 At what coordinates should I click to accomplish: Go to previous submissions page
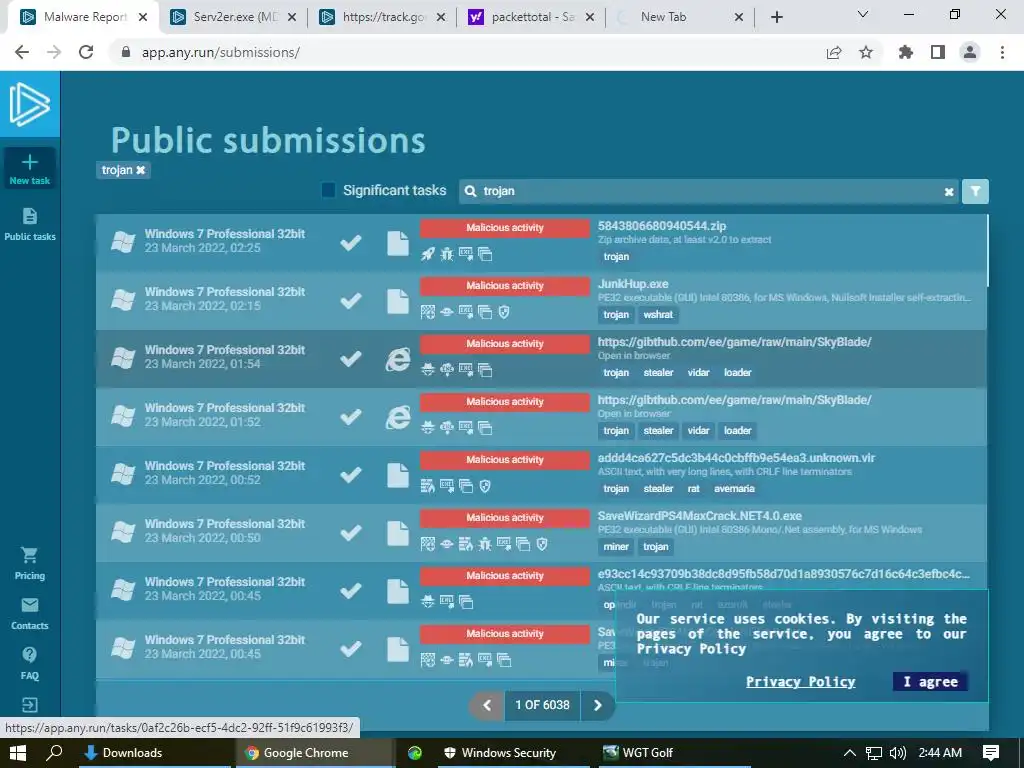487,705
